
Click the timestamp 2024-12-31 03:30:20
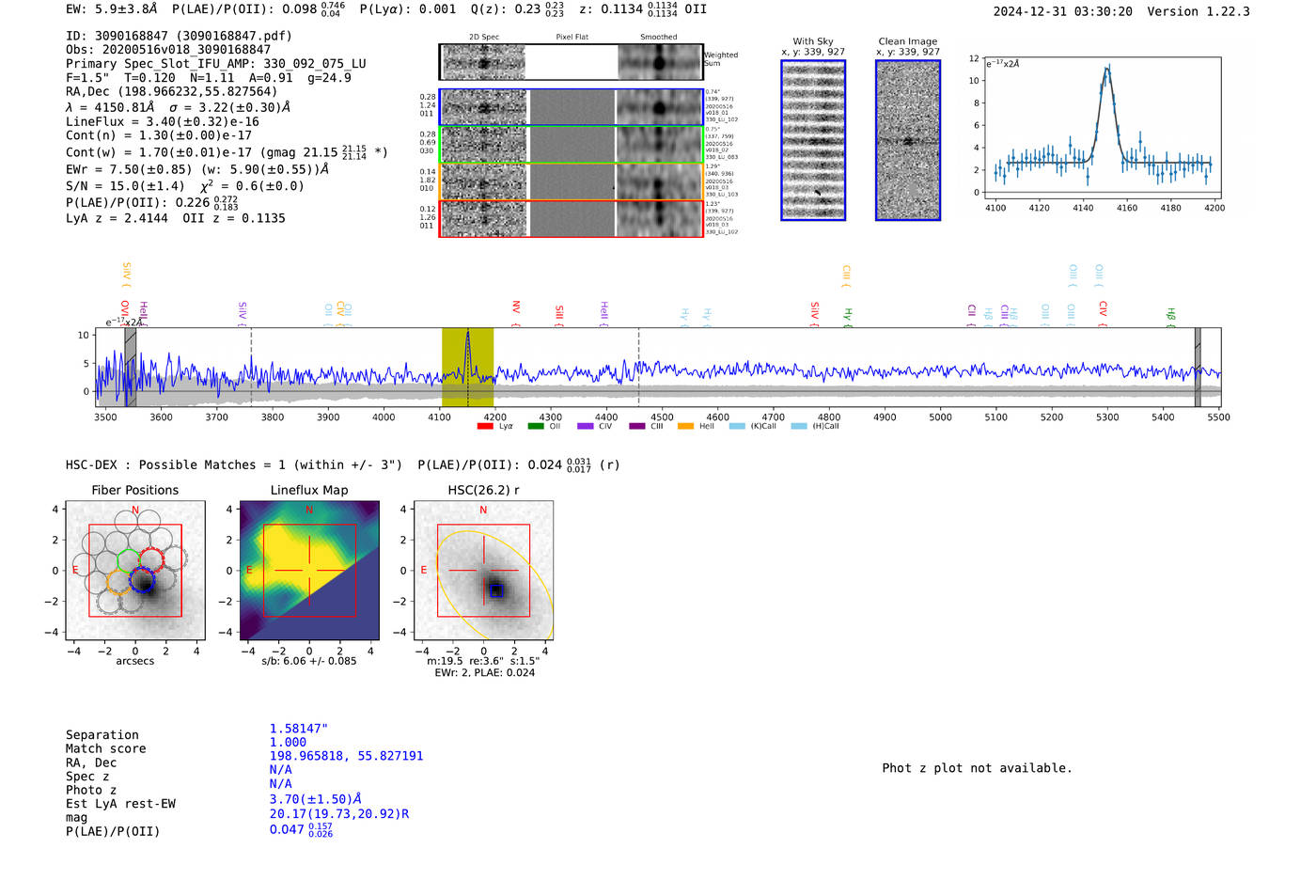[1063, 11]
